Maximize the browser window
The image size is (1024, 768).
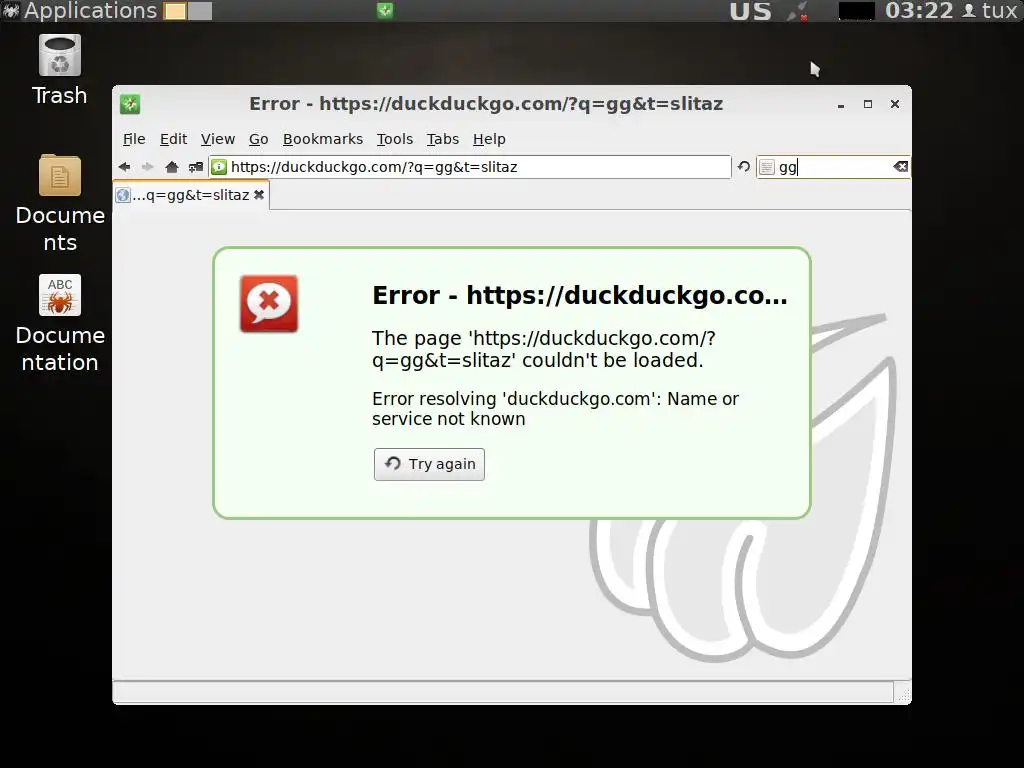click(868, 104)
